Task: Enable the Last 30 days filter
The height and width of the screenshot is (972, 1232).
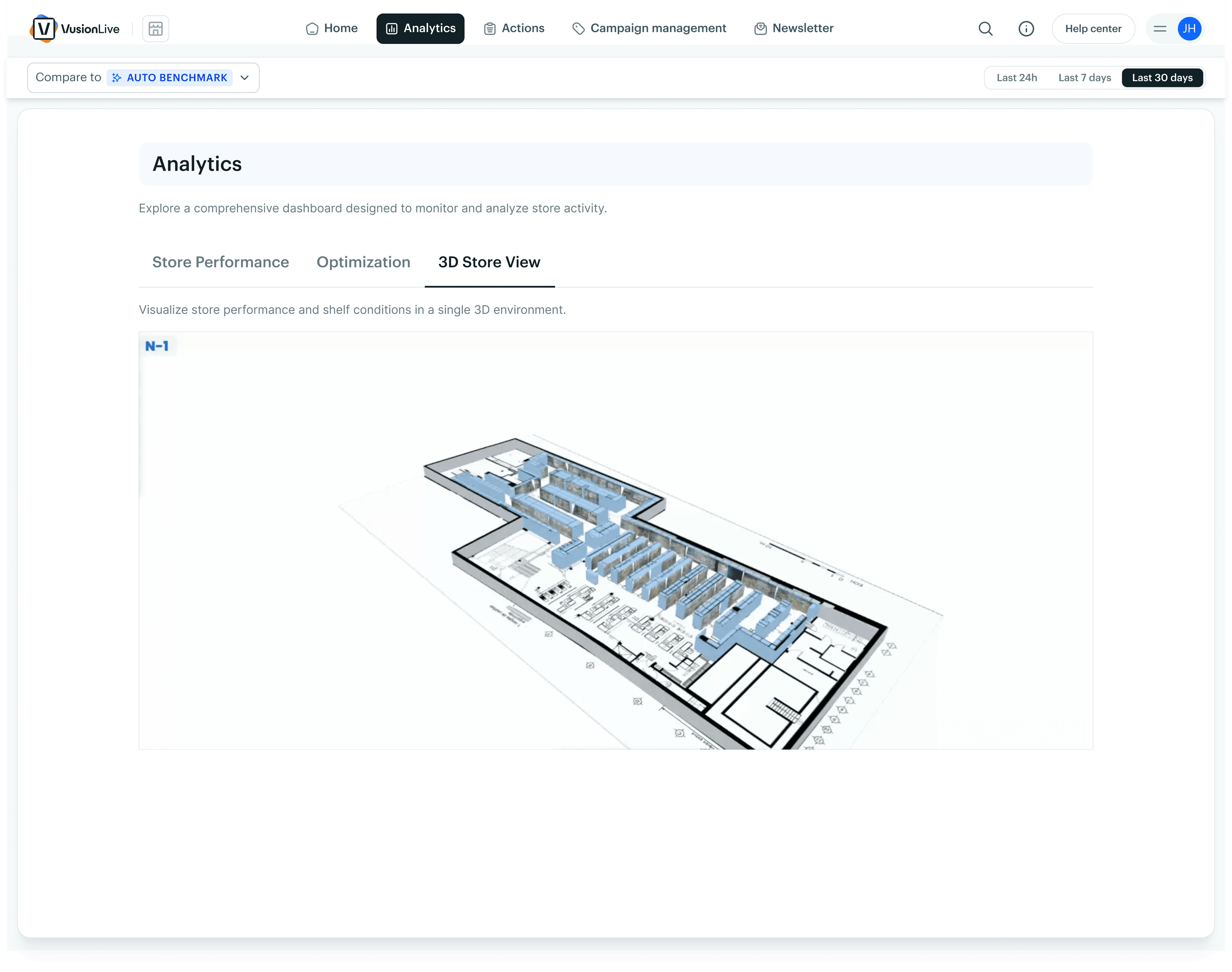Action: (x=1162, y=77)
